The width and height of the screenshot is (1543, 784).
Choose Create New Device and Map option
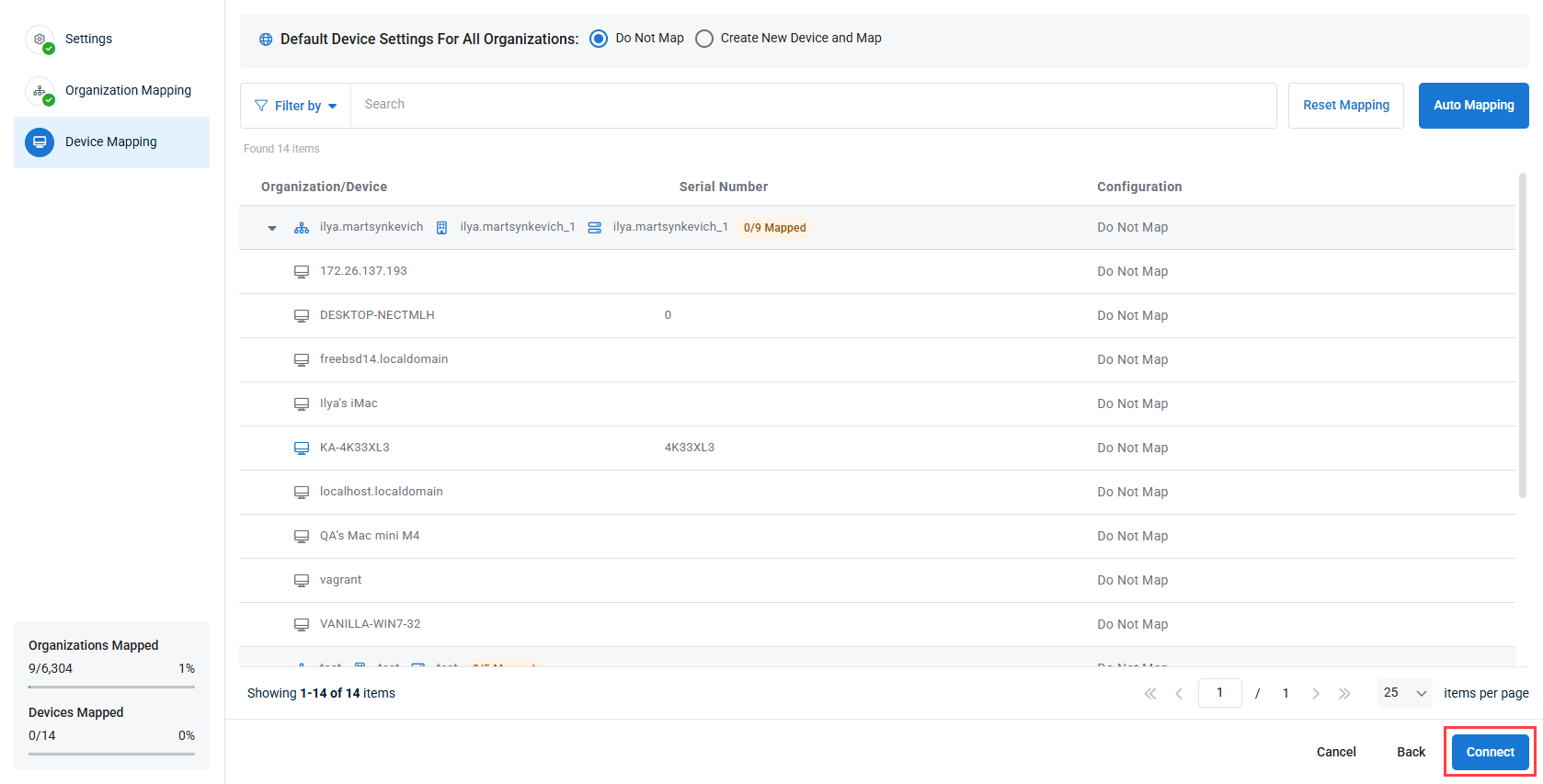point(704,39)
